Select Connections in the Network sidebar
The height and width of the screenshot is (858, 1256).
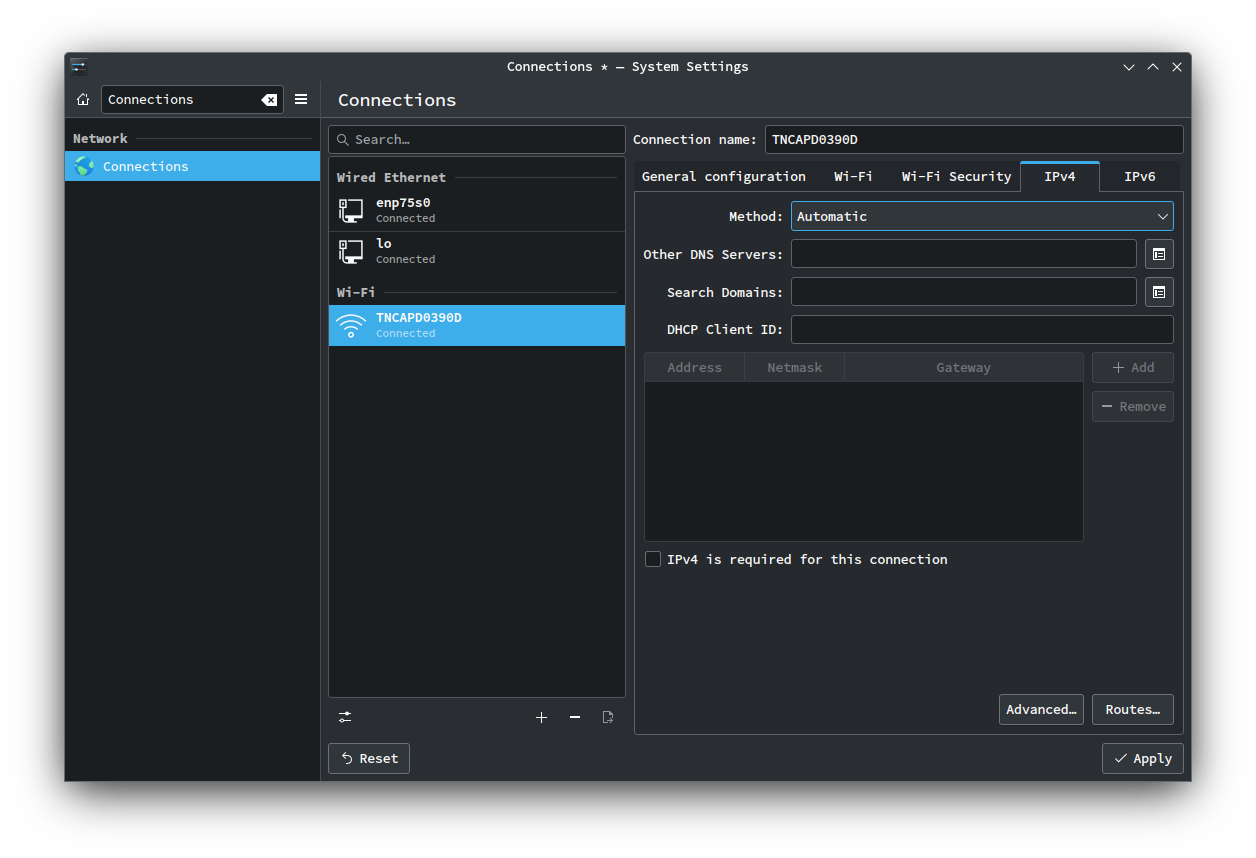192,166
